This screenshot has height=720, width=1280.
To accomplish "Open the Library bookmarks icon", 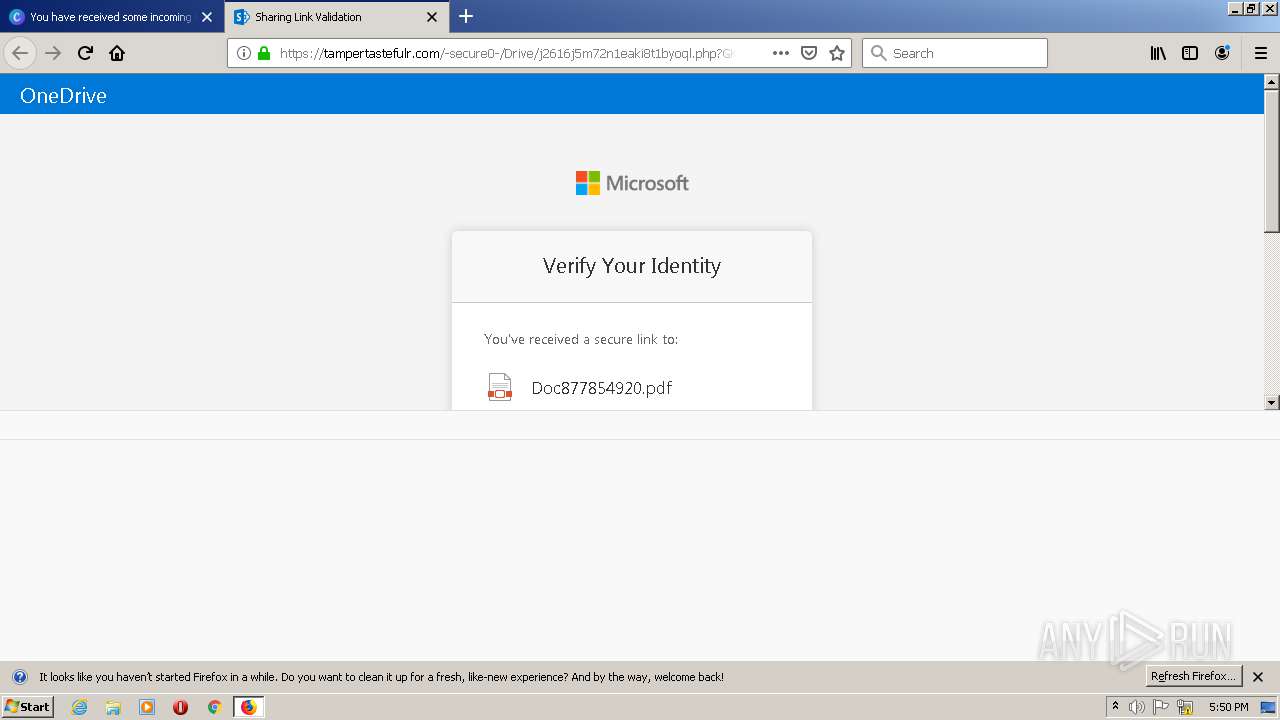I will point(1158,53).
